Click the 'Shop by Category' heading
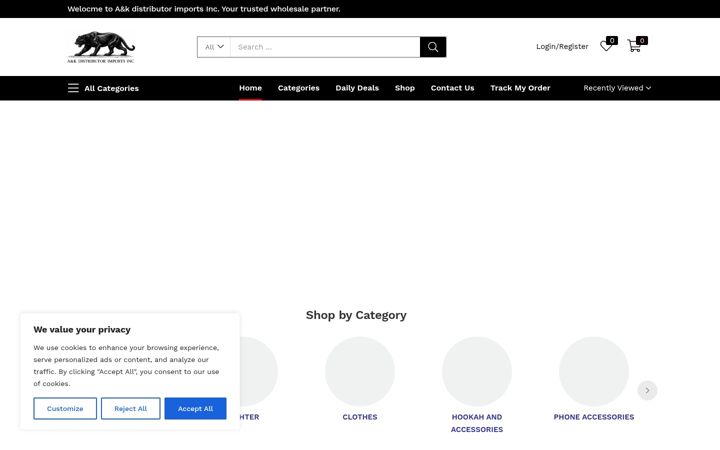Image resolution: width=720 pixels, height=450 pixels. (356, 315)
